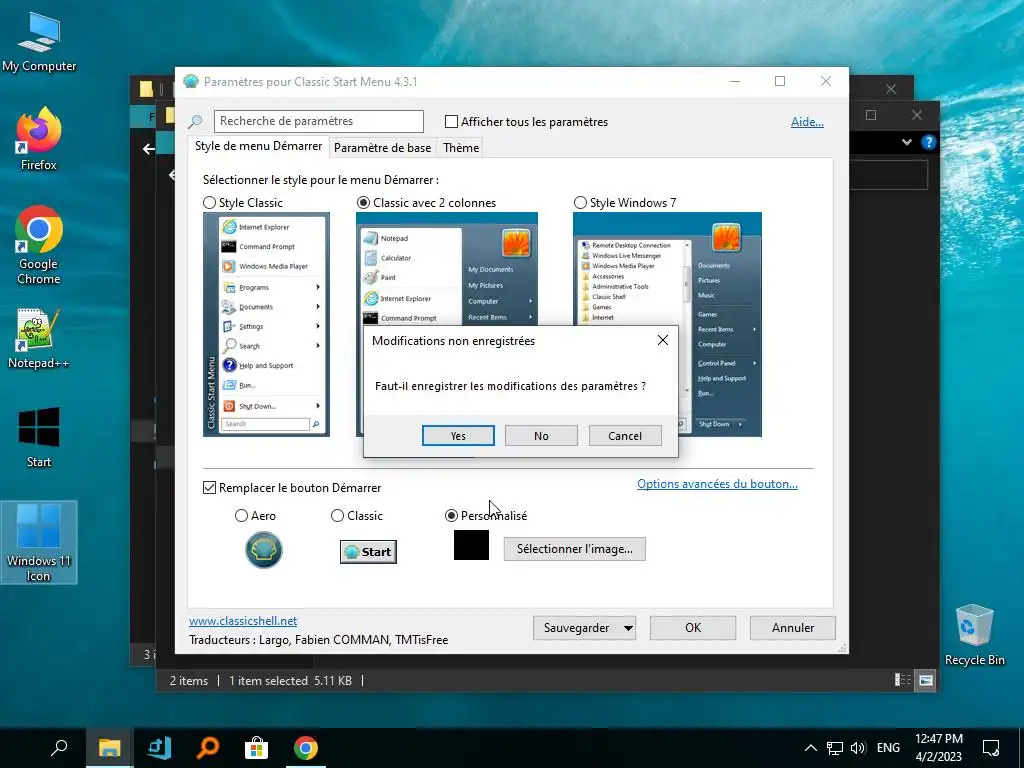Click the OK button in settings
The height and width of the screenshot is (768, 1024).
point(693,628)
